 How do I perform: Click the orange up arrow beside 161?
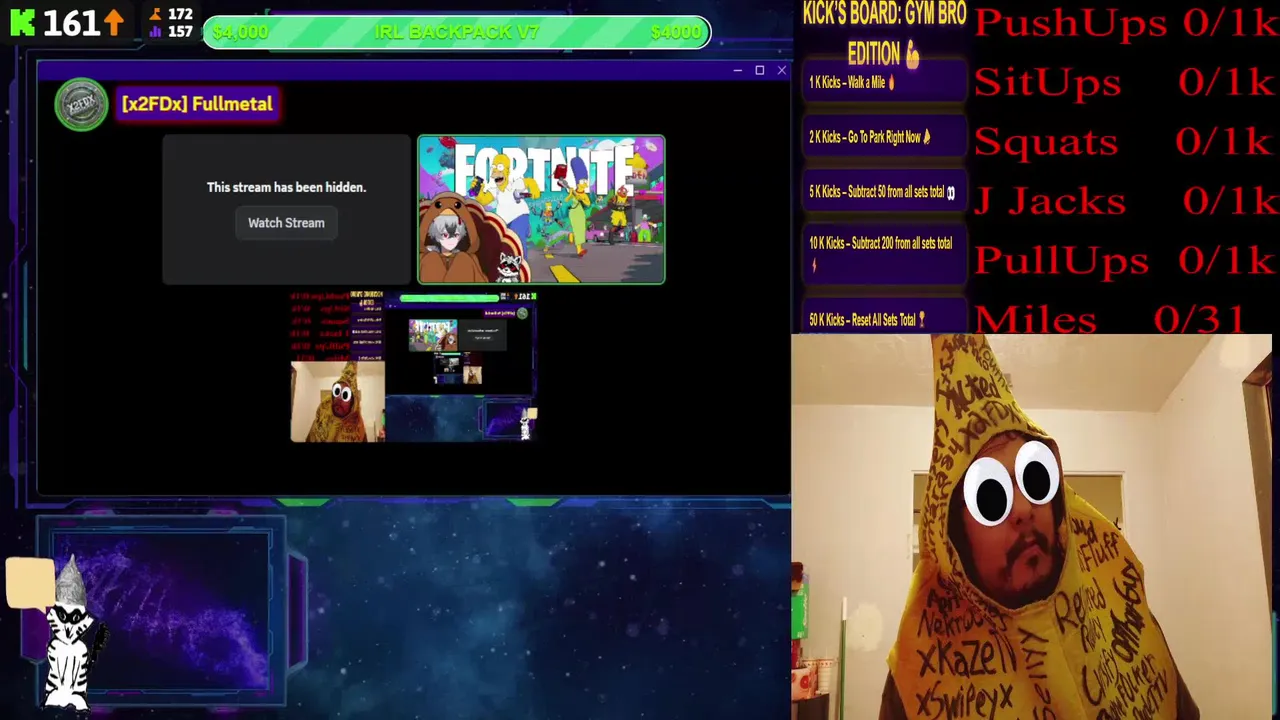113,21
